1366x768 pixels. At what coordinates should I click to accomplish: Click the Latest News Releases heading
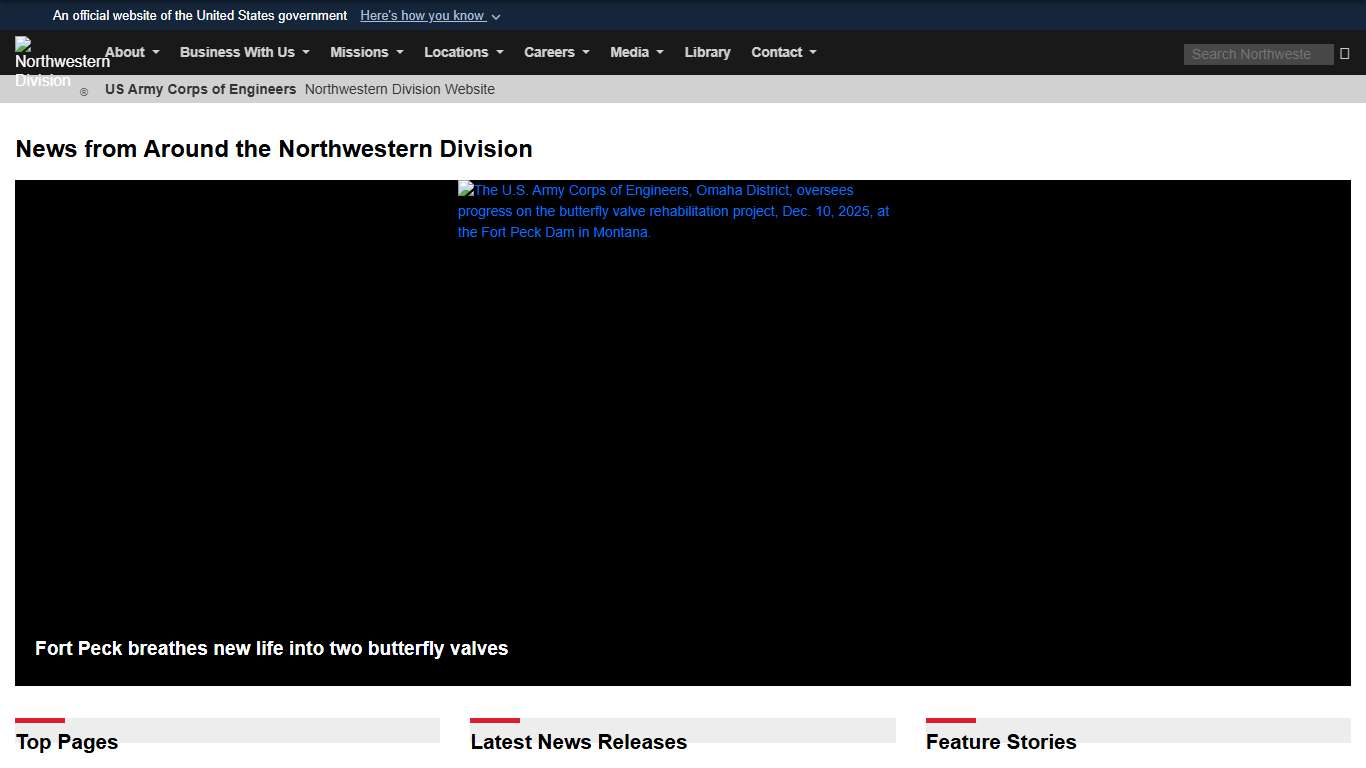tap(578, 742)
